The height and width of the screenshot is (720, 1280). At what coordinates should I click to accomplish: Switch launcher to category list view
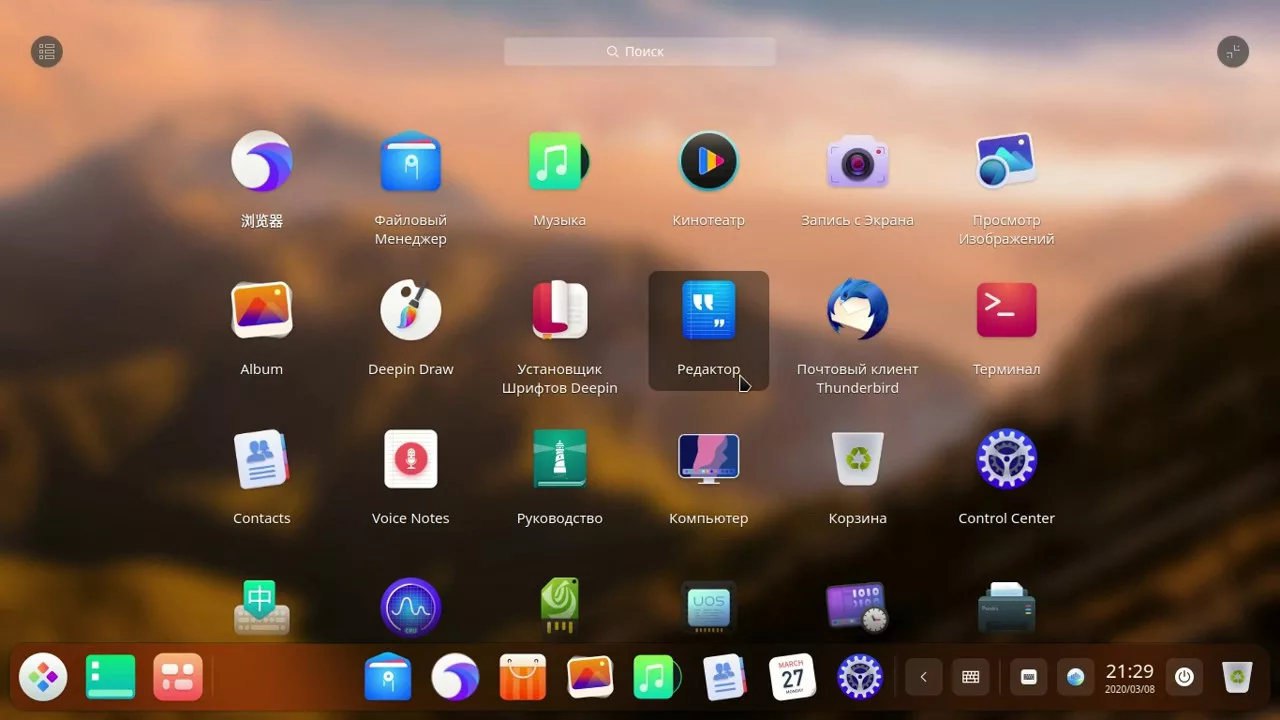47,52
